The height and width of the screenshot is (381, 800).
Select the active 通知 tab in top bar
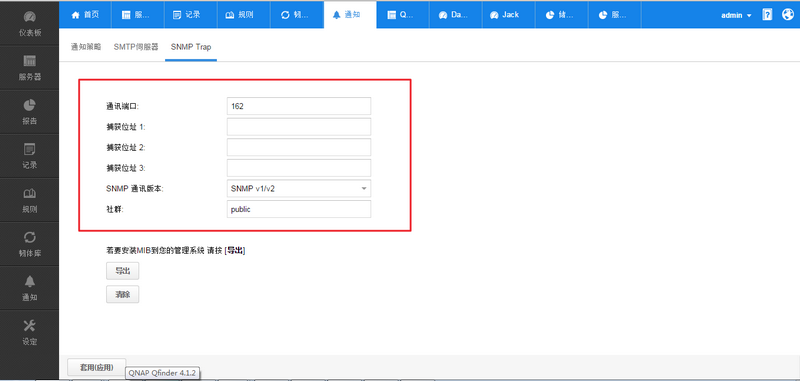tap(350, 15)
